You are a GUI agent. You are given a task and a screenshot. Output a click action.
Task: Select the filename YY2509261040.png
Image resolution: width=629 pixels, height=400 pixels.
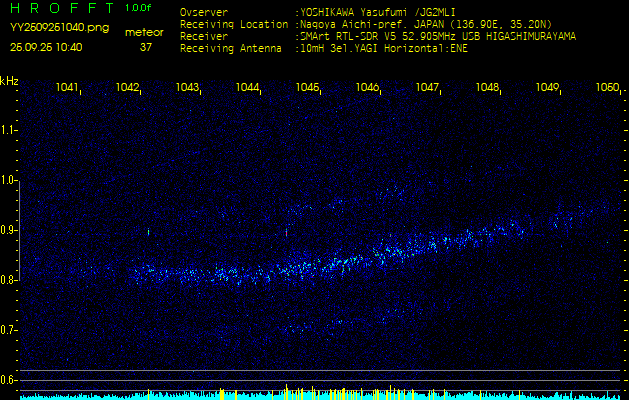pyautogui.click(x=59, y=28)
